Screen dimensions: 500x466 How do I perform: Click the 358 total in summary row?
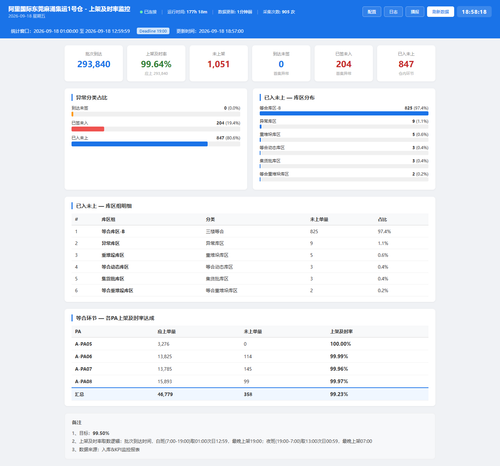248,394
